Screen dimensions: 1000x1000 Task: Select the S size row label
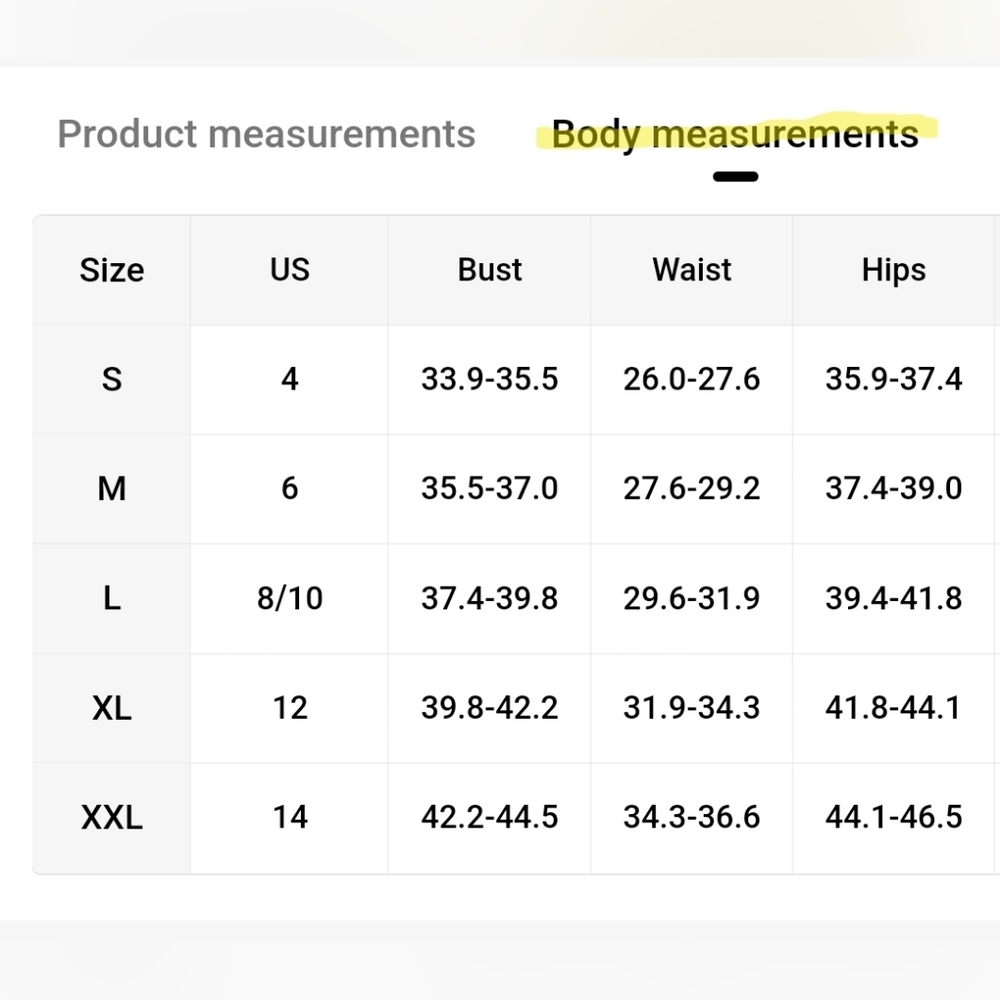pyautogui.click(x=112, y=379)
